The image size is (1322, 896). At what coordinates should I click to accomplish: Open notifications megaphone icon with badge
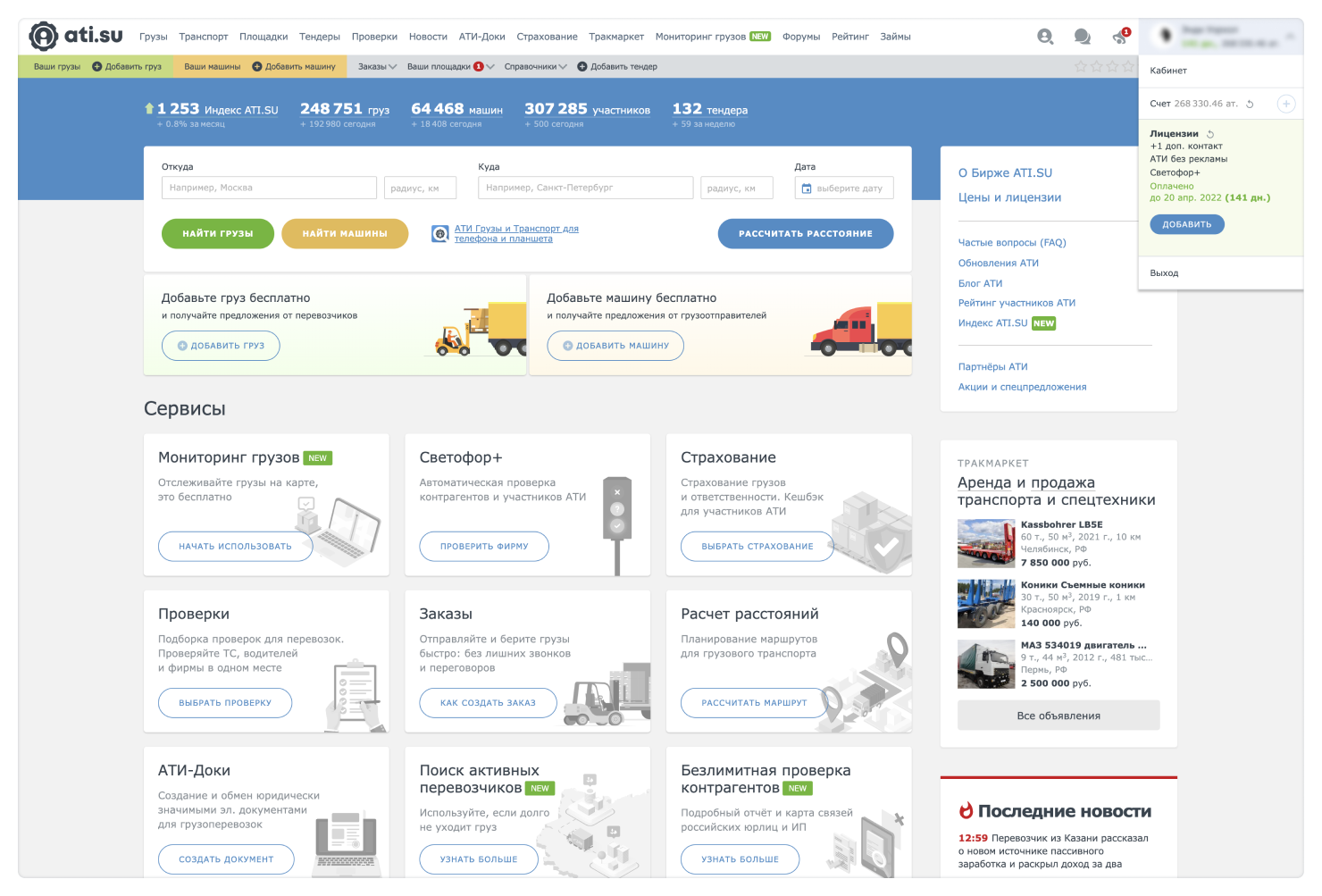click(1119, 37)
